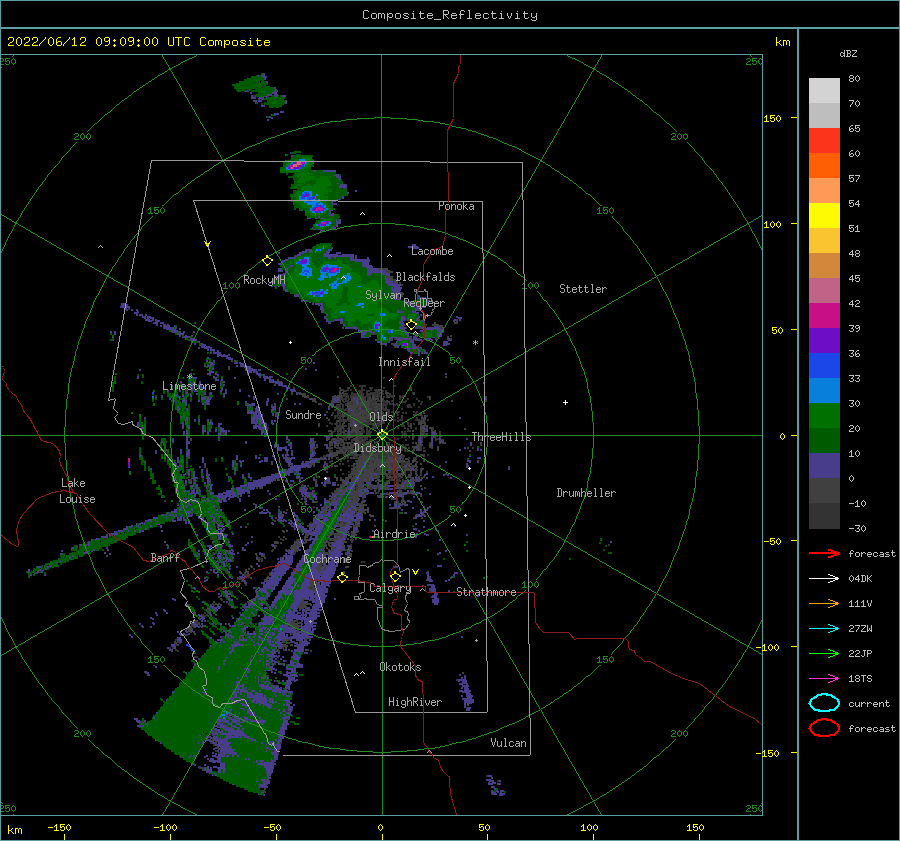The image size is (900, 841).
Task: Click the green 22JP arrow legend icon
Action: point(824,653)
